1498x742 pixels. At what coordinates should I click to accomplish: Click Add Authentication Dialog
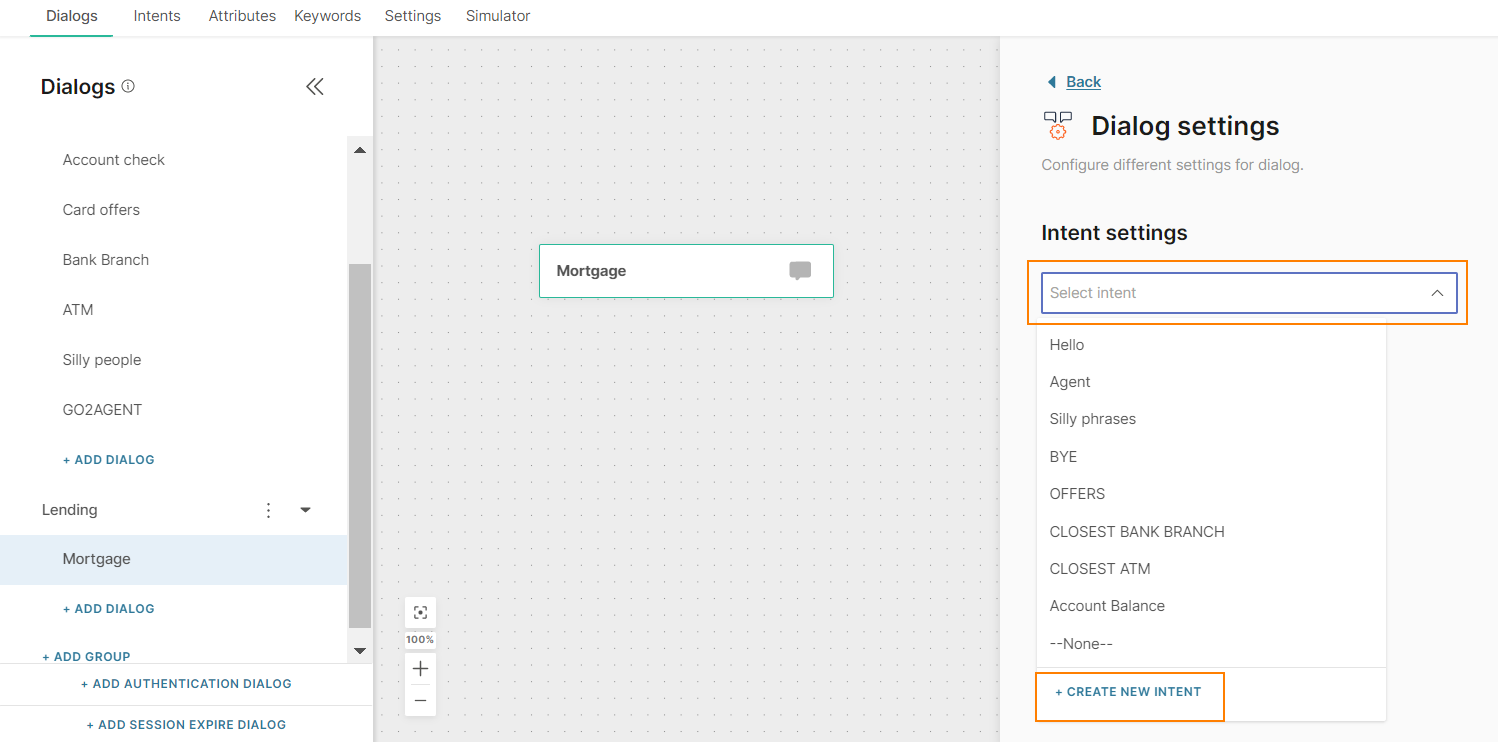[186, 684]
